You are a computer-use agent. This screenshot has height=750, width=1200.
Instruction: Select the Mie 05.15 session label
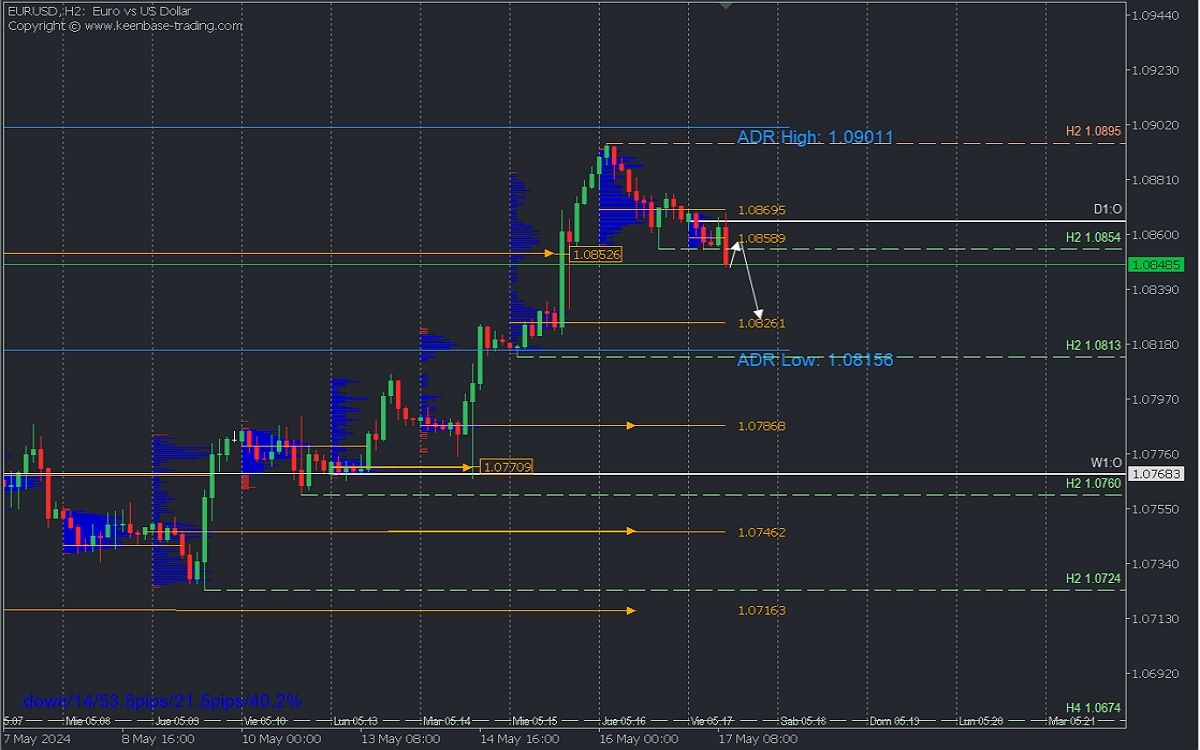[534, 720]
